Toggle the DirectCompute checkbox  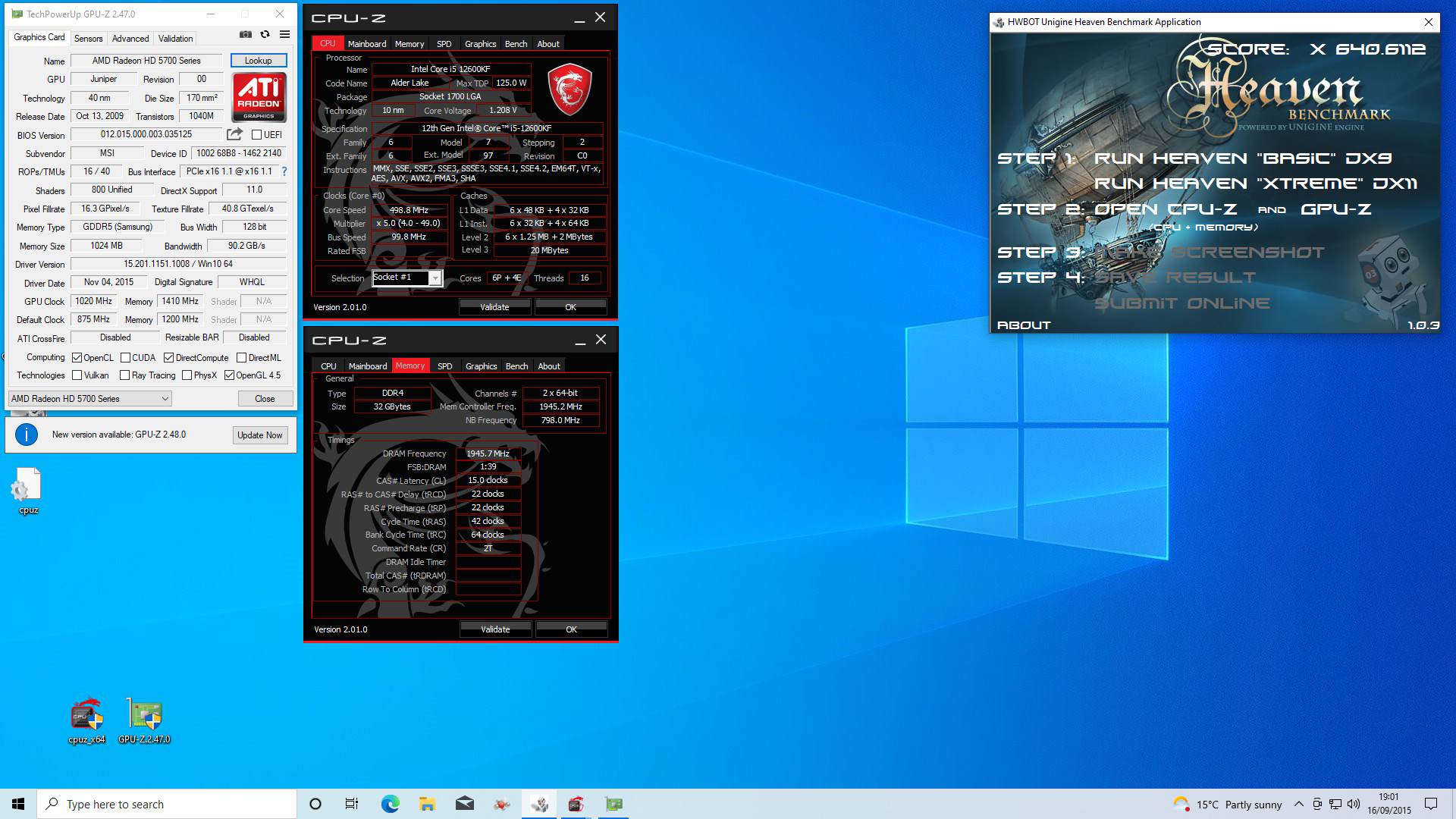(168, 358)
